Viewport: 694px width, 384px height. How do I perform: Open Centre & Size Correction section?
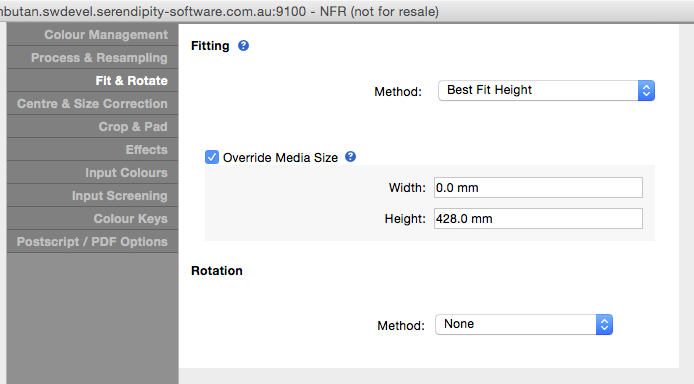click(93, 104)
